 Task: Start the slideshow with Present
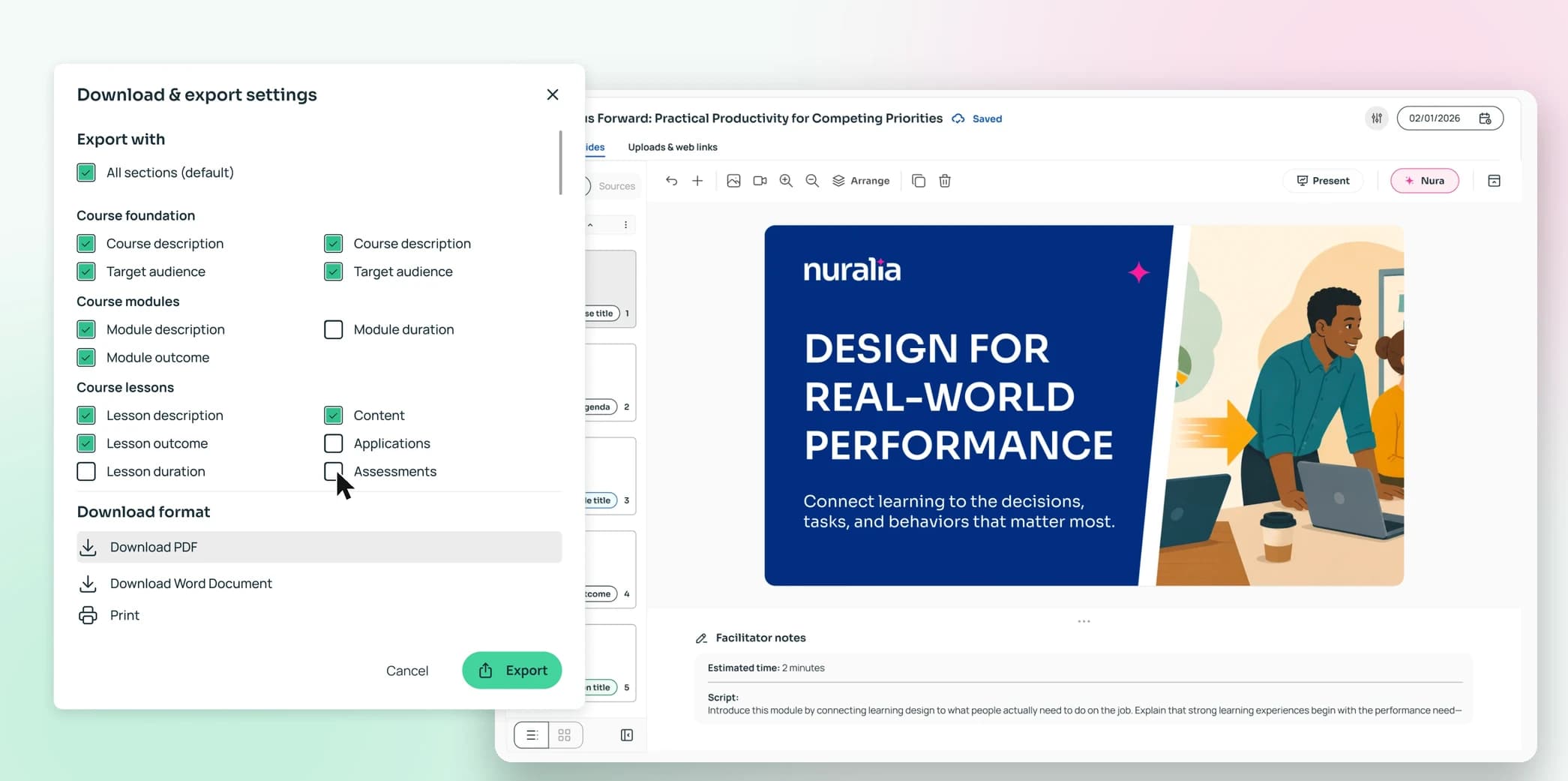coord(1324,181)
